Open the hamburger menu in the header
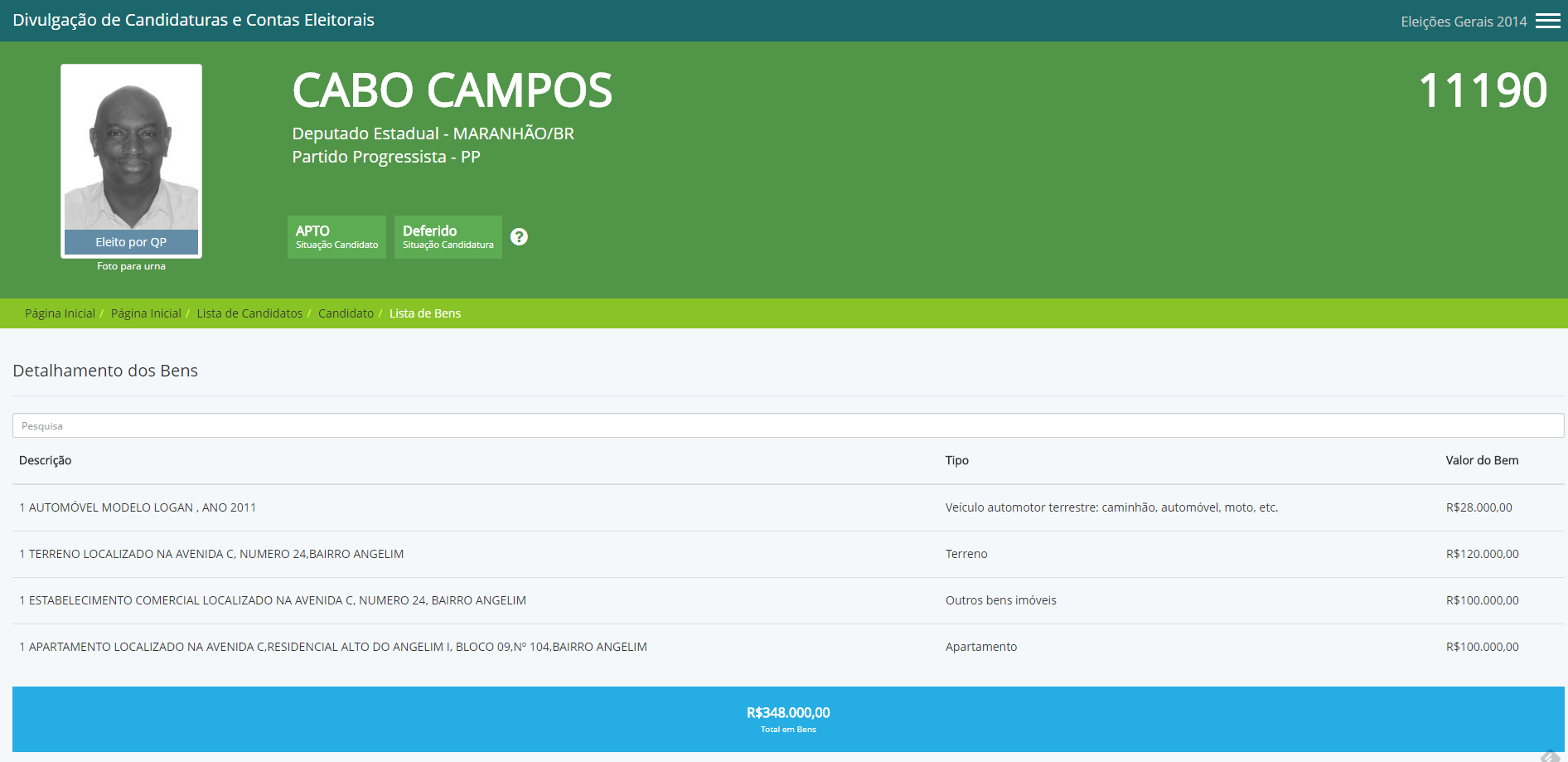1568x762 pixels. coord(1547,21)
